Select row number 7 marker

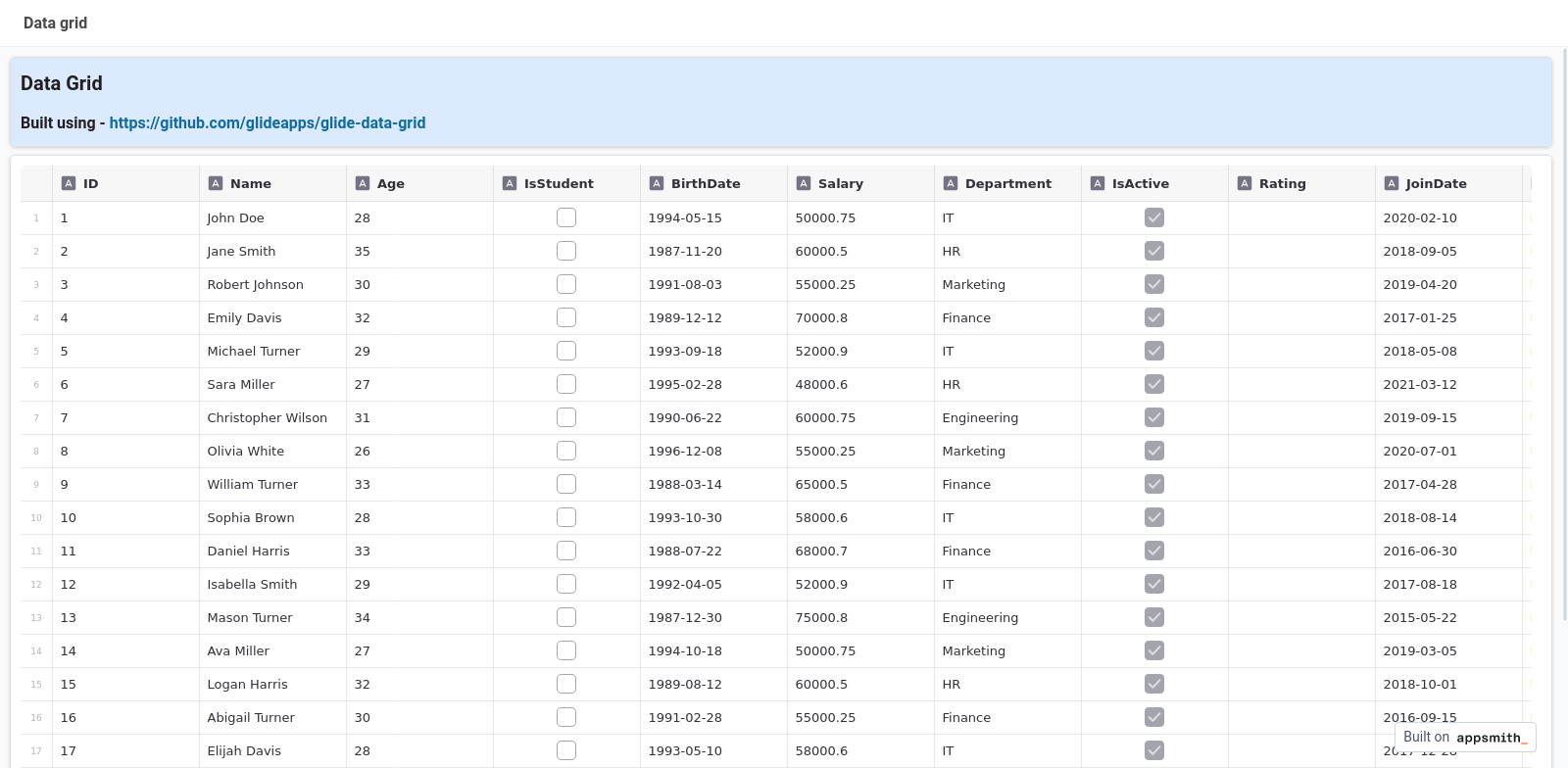(x=36, y=417)
